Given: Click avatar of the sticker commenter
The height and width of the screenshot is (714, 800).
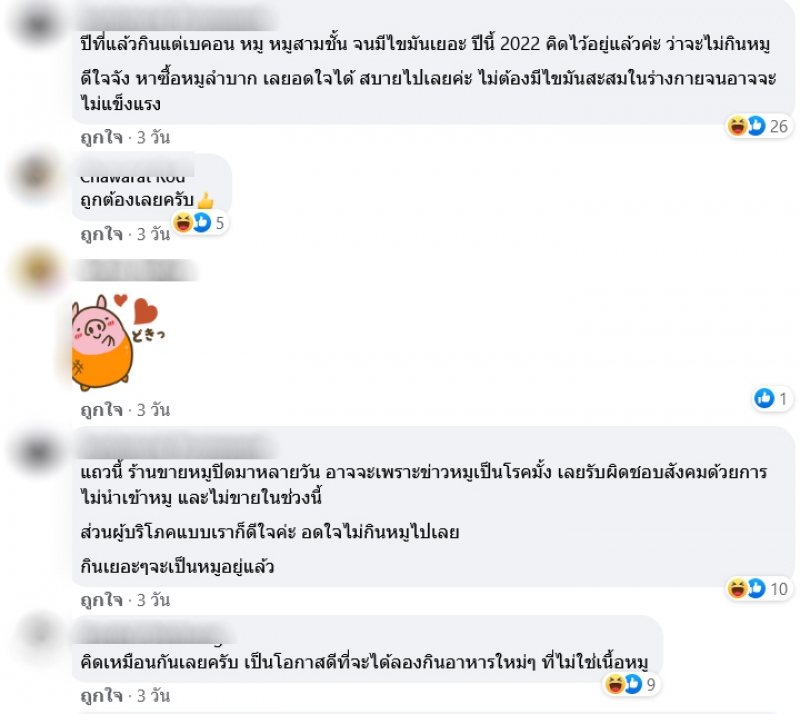Looking at the screenshot, I should click(x=39, y=271).
